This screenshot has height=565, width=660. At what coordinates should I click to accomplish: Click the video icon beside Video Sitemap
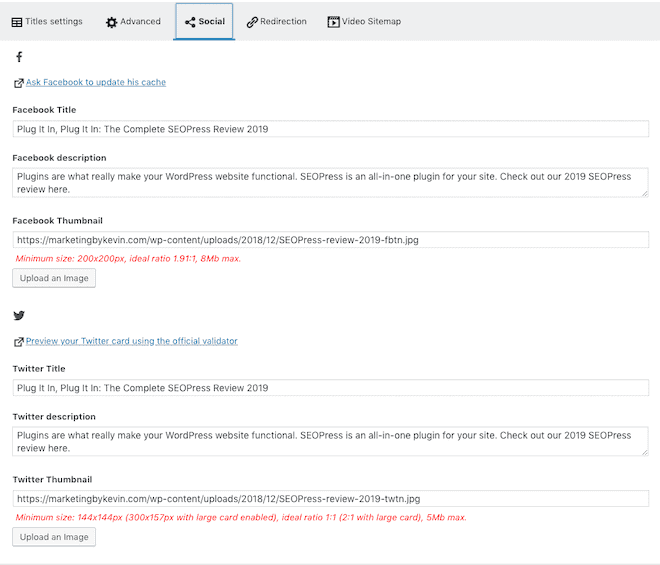tap(333, 22)
